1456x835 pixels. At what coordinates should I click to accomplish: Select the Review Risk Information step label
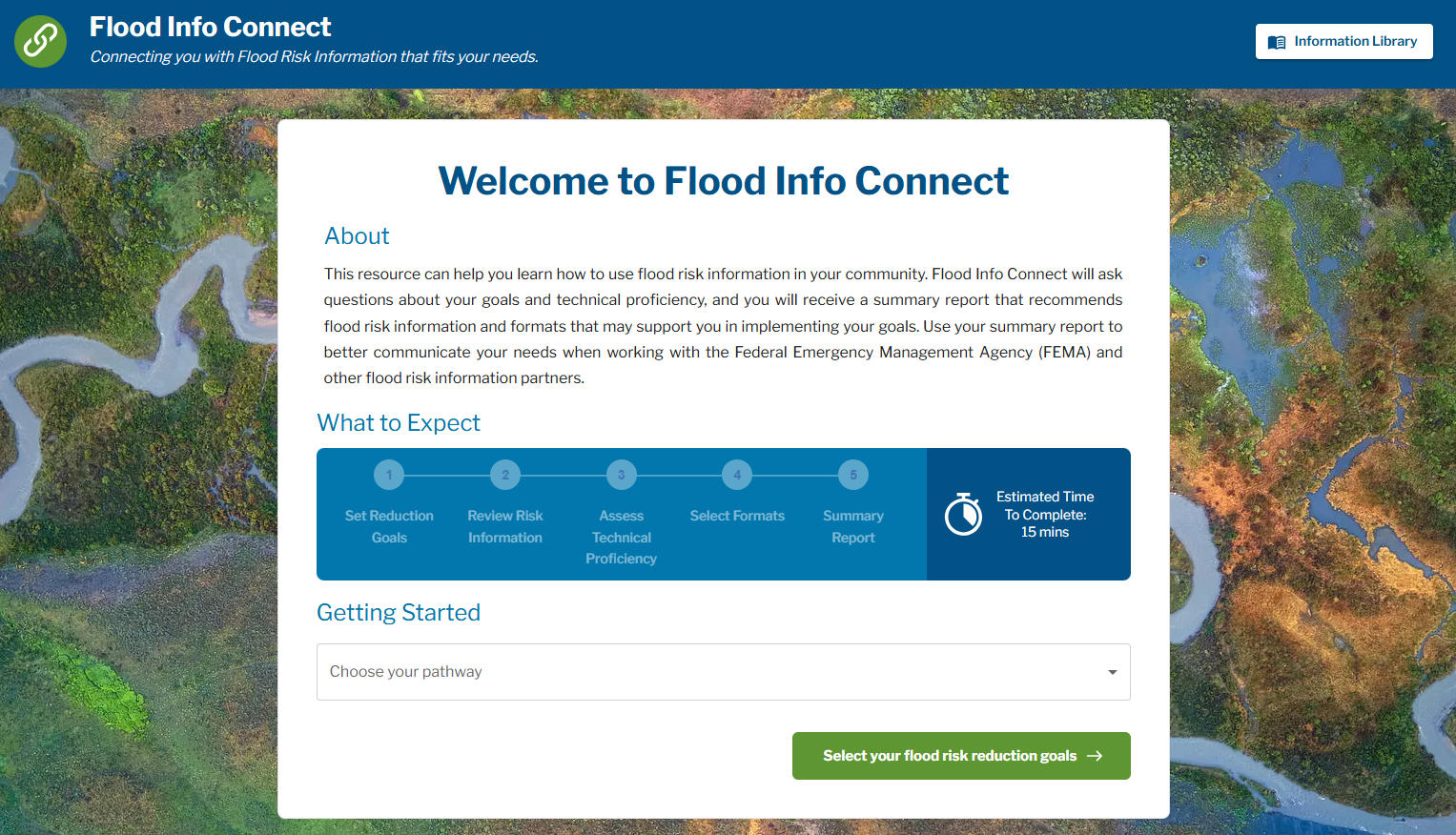coord(505,526)
